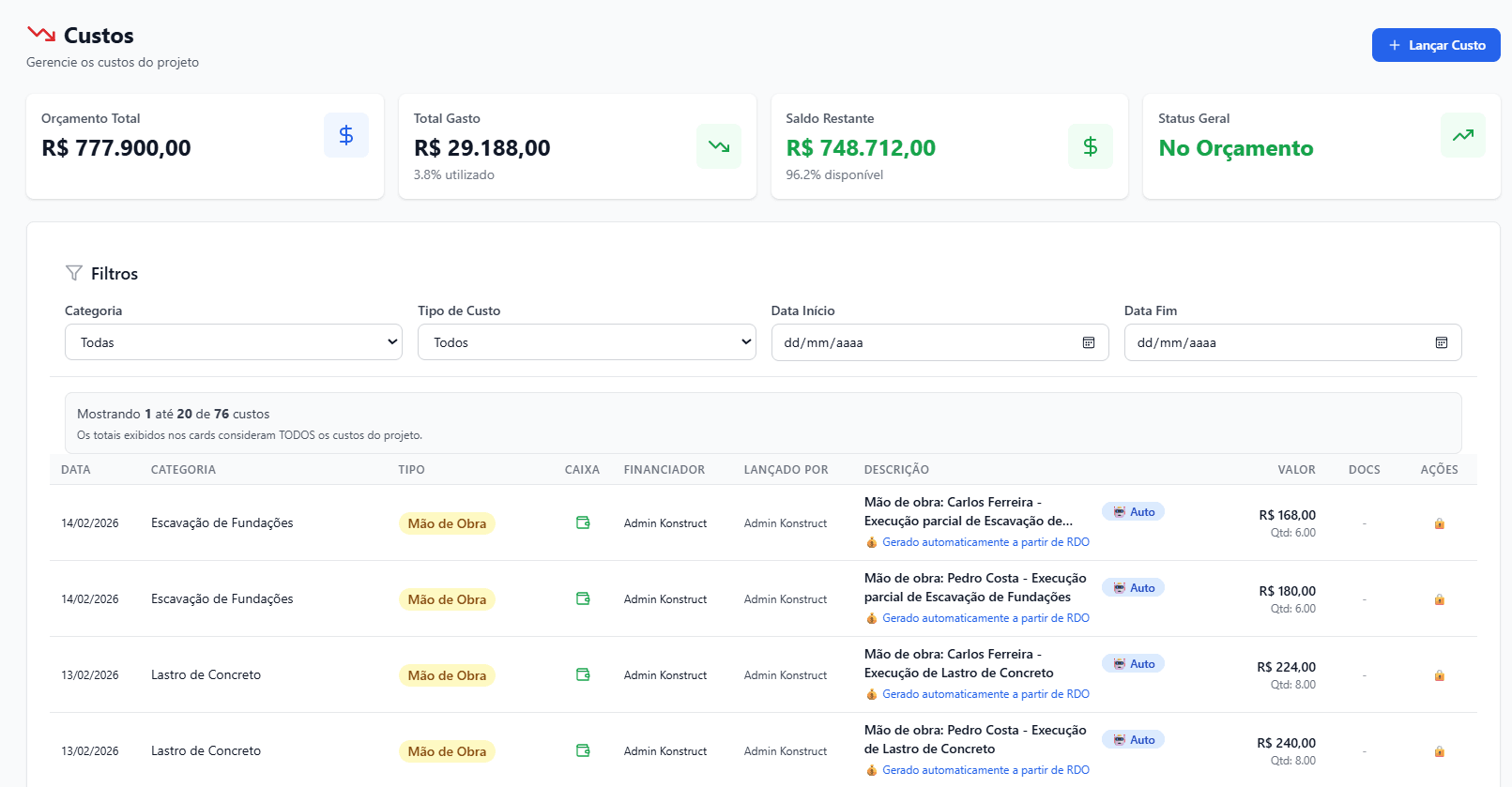The image size is (1512, 787).
Task: Expand the Tipo de Custo dropdown
Action: point(586,342)
